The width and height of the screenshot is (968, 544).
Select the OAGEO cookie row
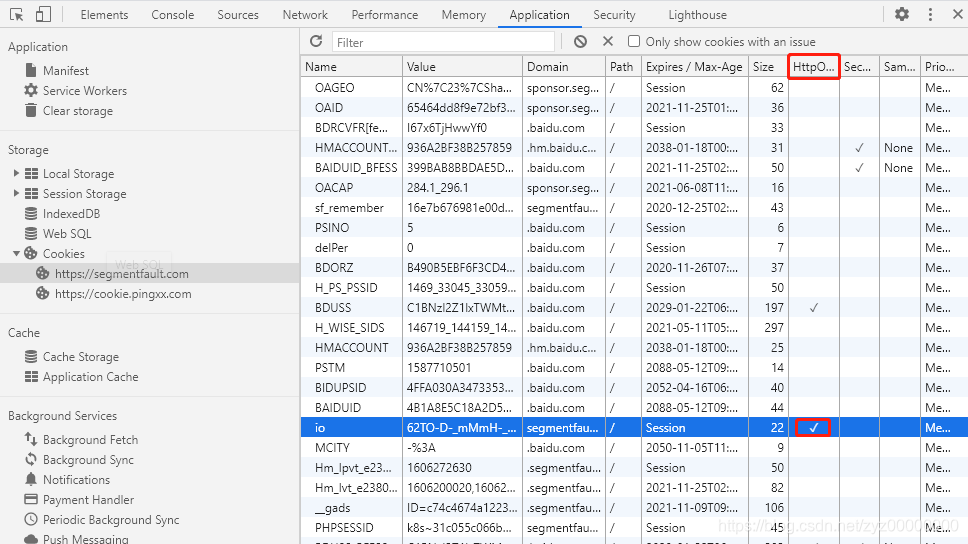click(634, 88)
